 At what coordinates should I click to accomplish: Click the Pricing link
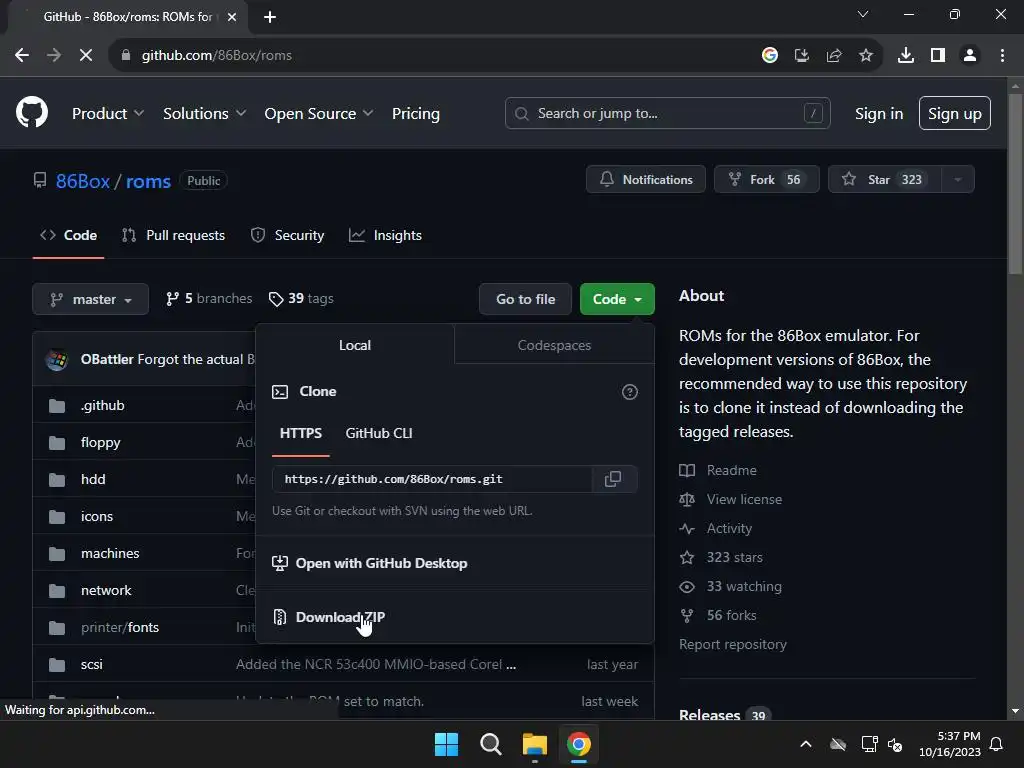click(x=415, y=113)
